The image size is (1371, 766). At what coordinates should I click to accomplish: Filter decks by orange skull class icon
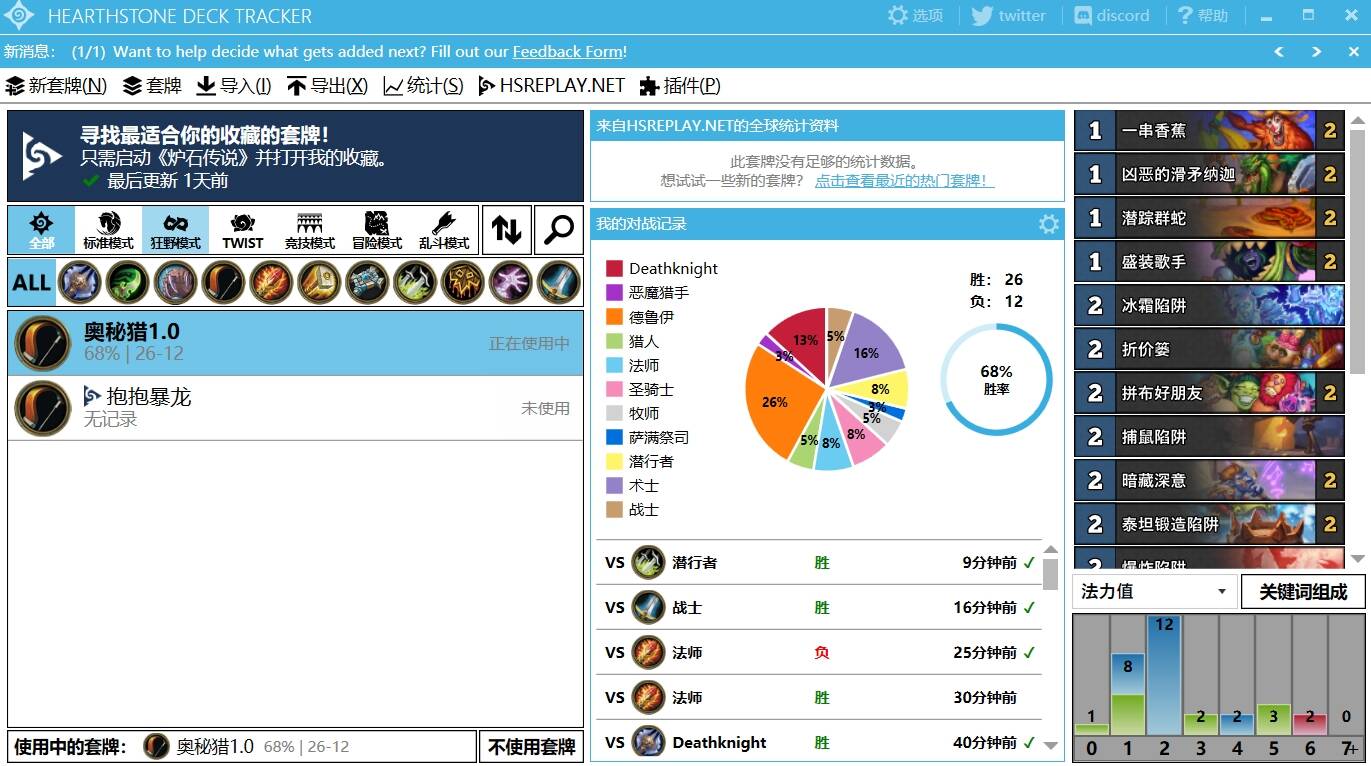(x=463, y=283)
